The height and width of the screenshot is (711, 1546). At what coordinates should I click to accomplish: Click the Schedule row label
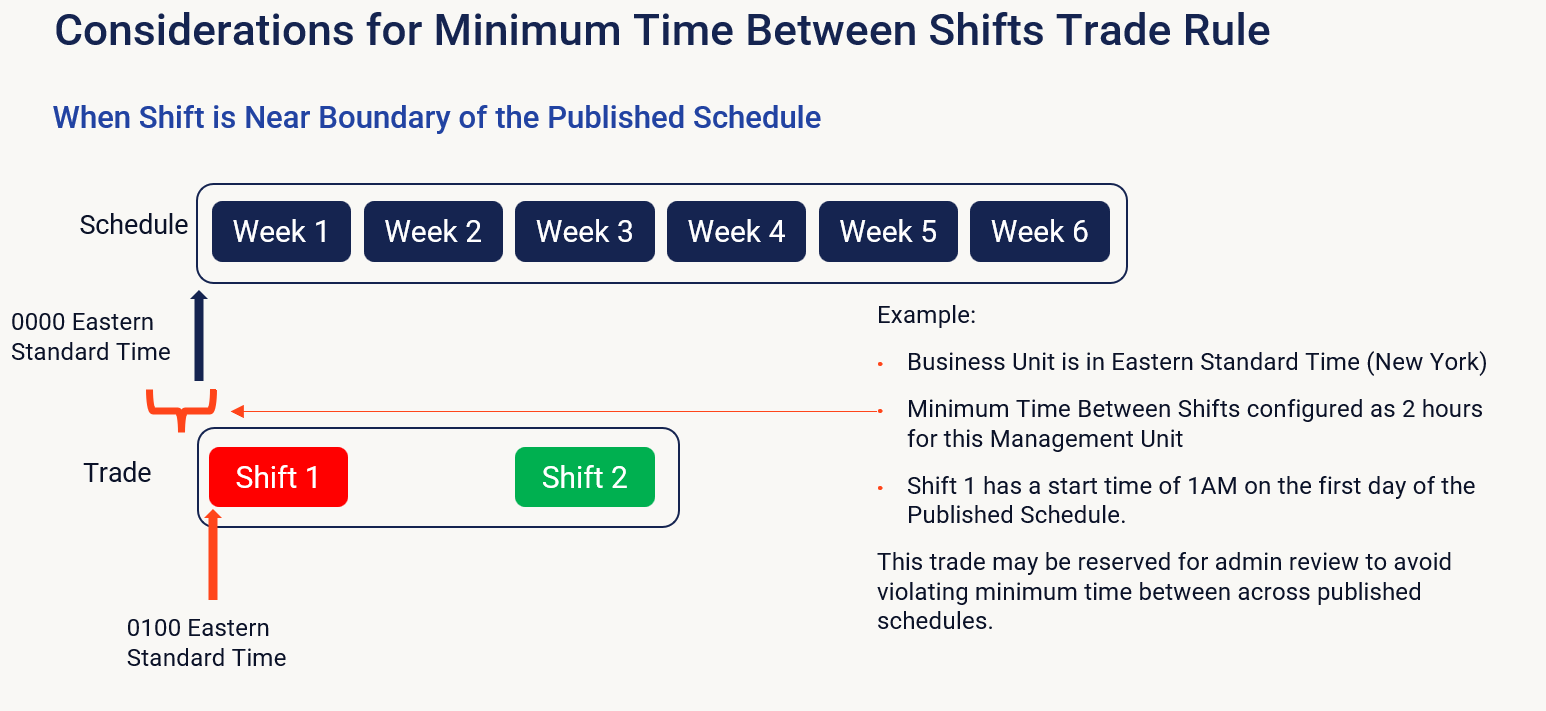pyautogui.click(x=134, y=225)
